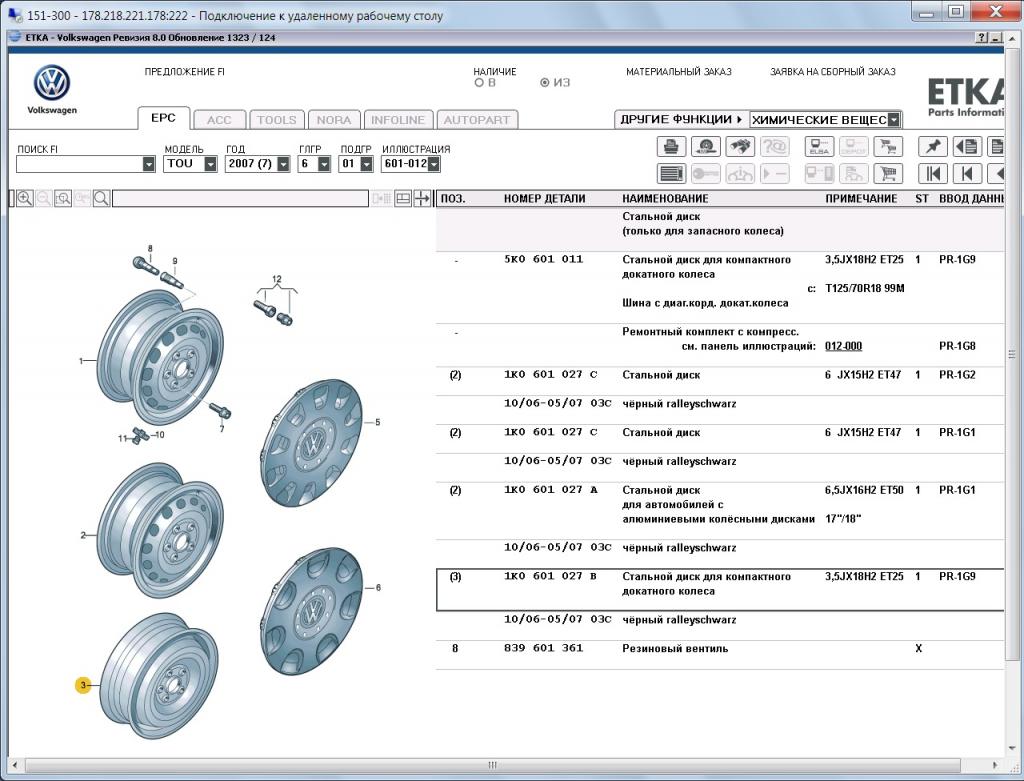Click the ETKA help question mark button
This screenshot has width=1024, height=781.
pos(982,38)
